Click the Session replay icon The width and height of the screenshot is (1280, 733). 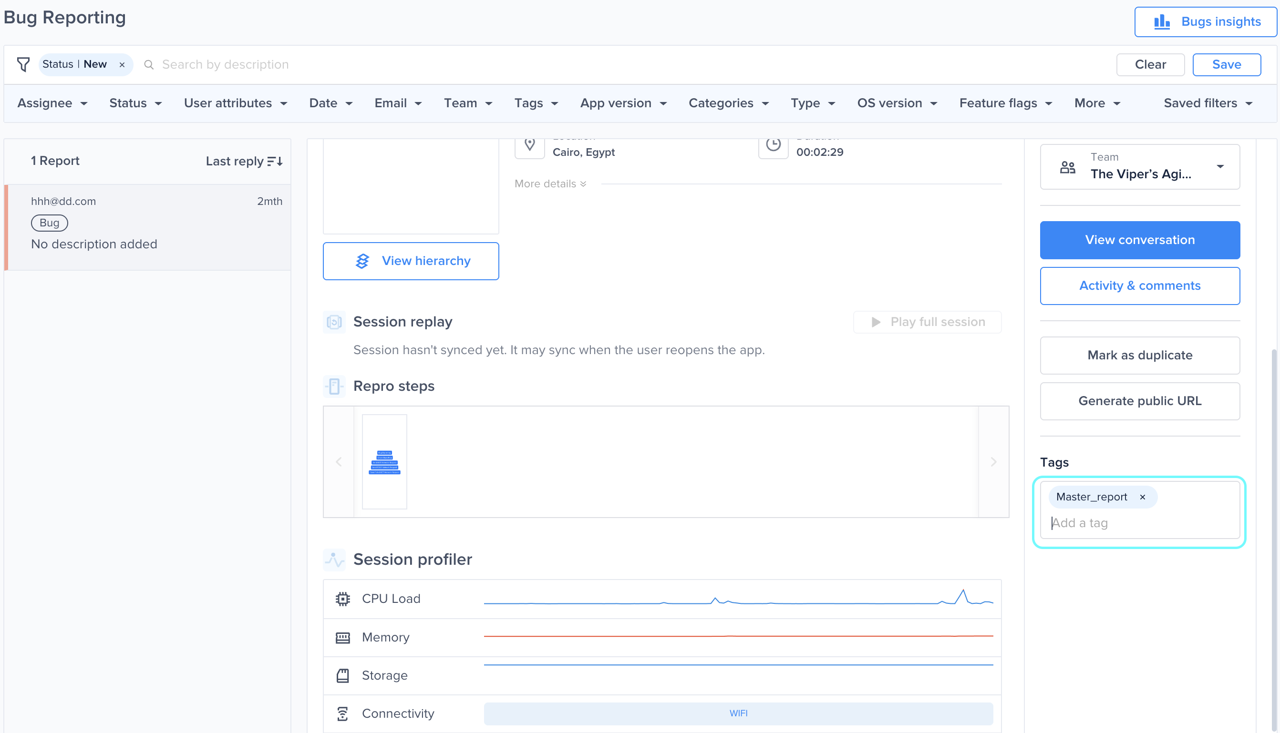[334, 322]
